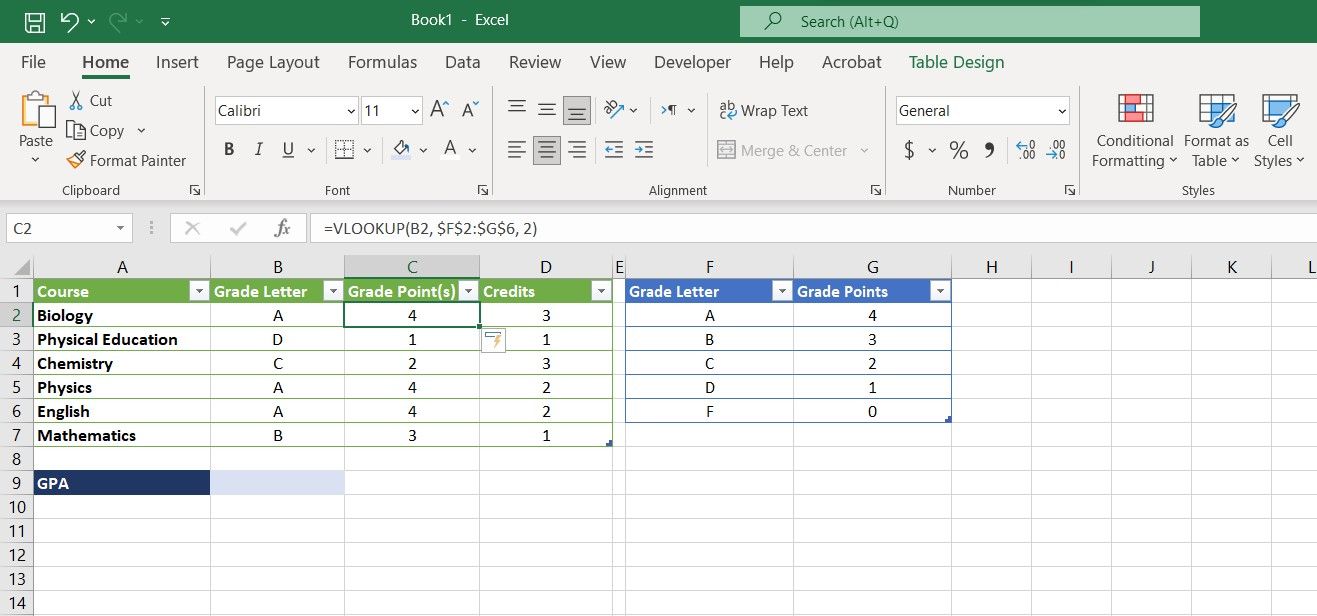
Task: Open the Formulas ribbon tab
Action: [x=382, y=62]
